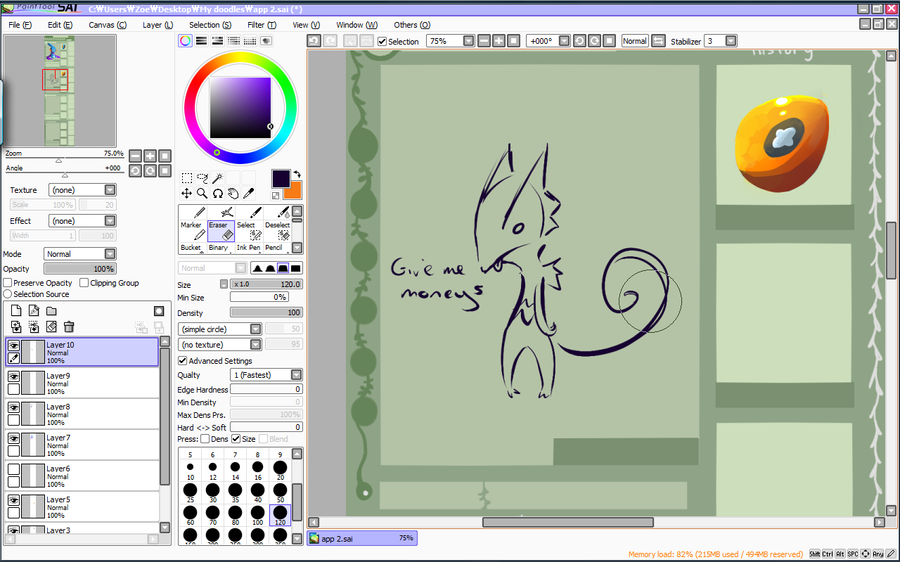Select the eyedropper color picker tool
The height and width of the screenshot is (562, 900).
click(x=249, y=193)
